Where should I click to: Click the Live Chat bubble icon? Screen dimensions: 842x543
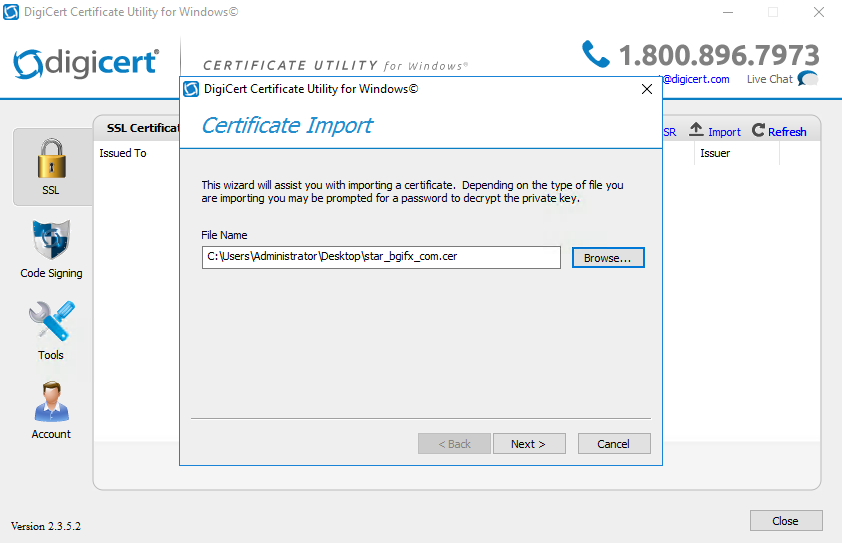click(x=808, y=78)
